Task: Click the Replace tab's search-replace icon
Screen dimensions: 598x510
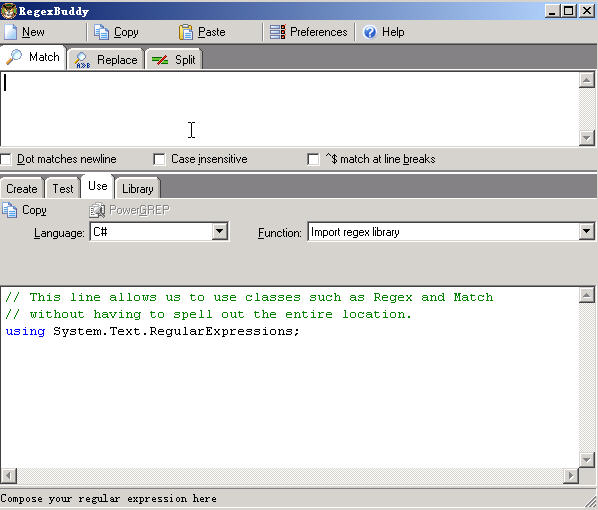Action: [82, 60]
